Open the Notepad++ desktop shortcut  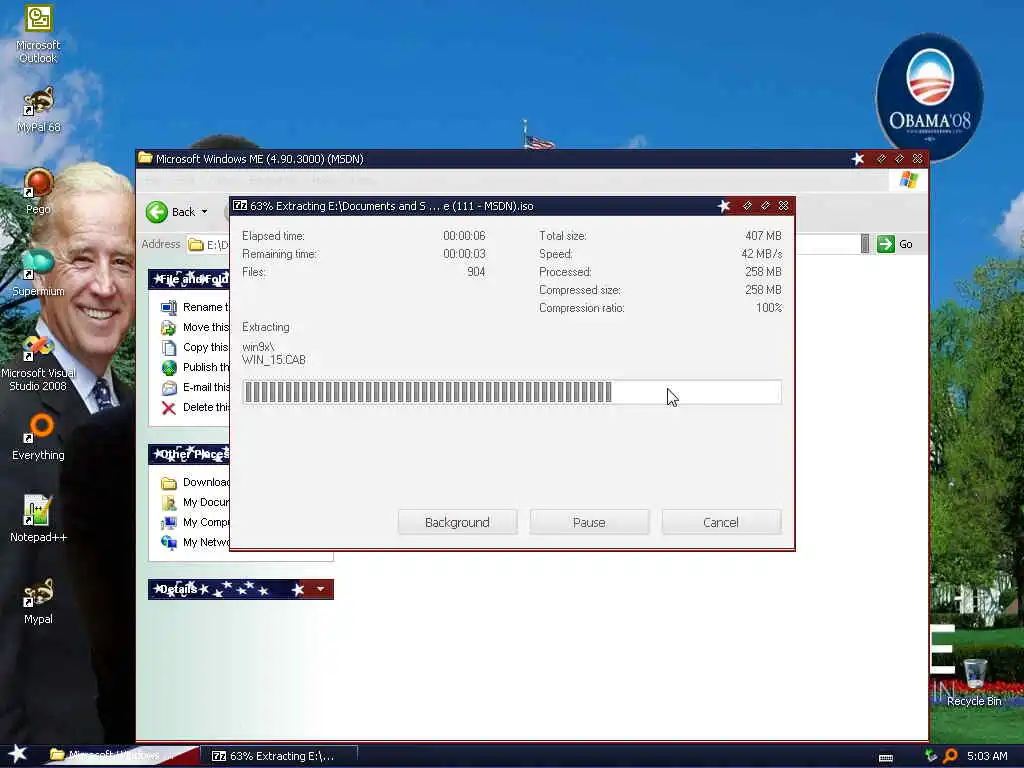pos(38,519)
